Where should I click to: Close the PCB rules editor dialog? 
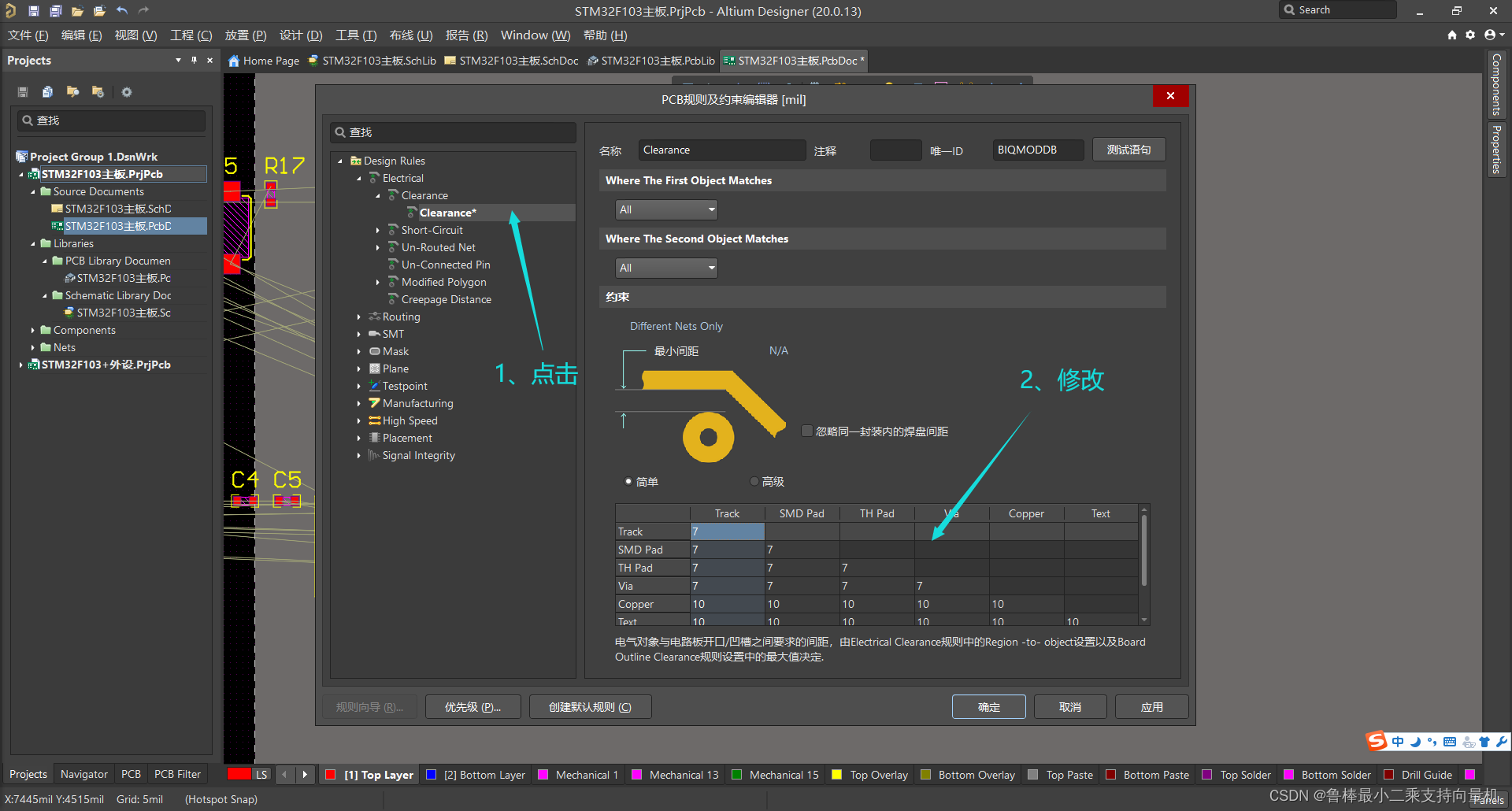1170,96
